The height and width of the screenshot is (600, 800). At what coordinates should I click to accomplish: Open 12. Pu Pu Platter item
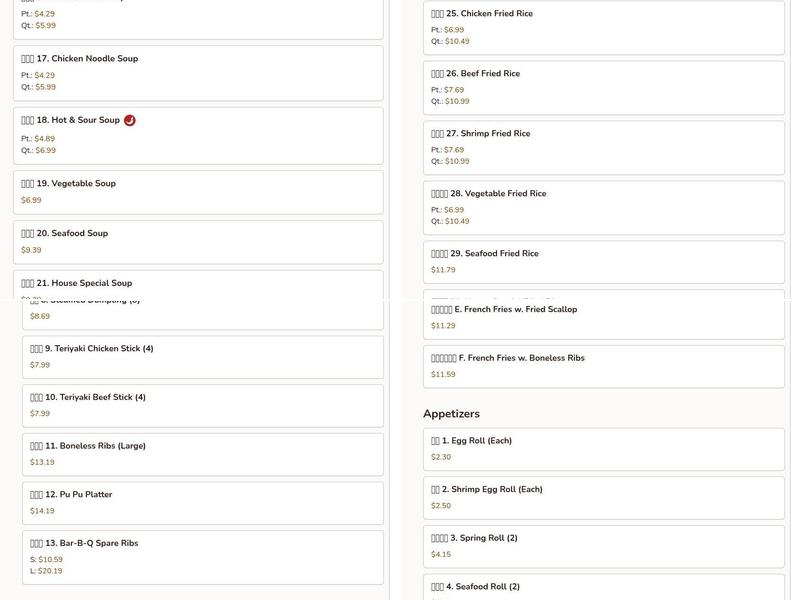[x=203, y=503]
